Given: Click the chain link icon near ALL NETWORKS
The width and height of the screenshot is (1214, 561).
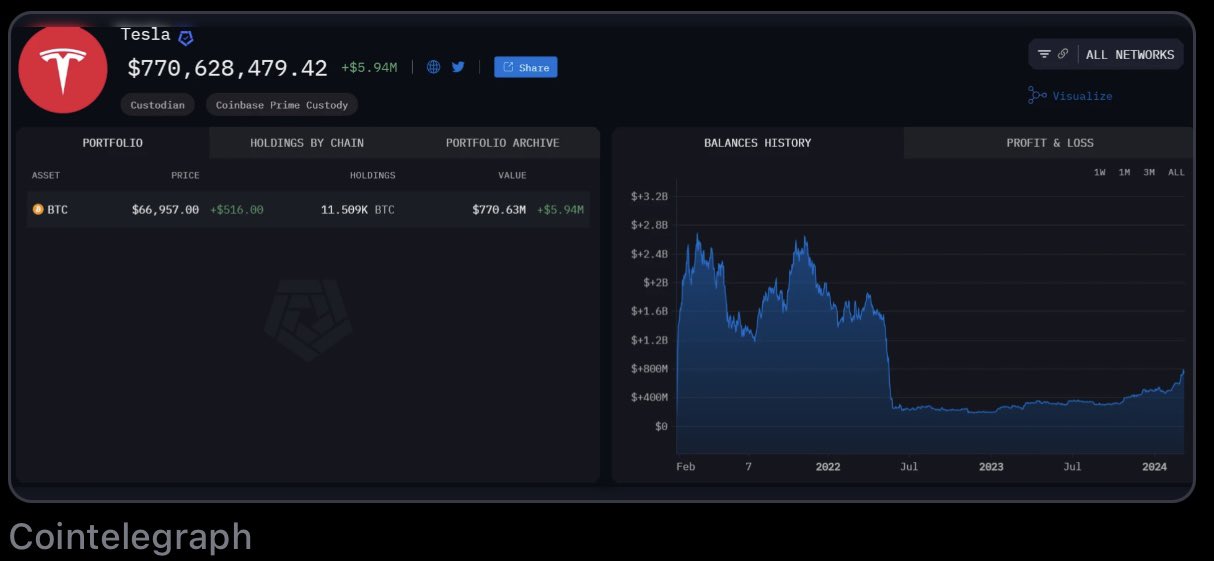Looking at the screenshot, I should 1063,54.
